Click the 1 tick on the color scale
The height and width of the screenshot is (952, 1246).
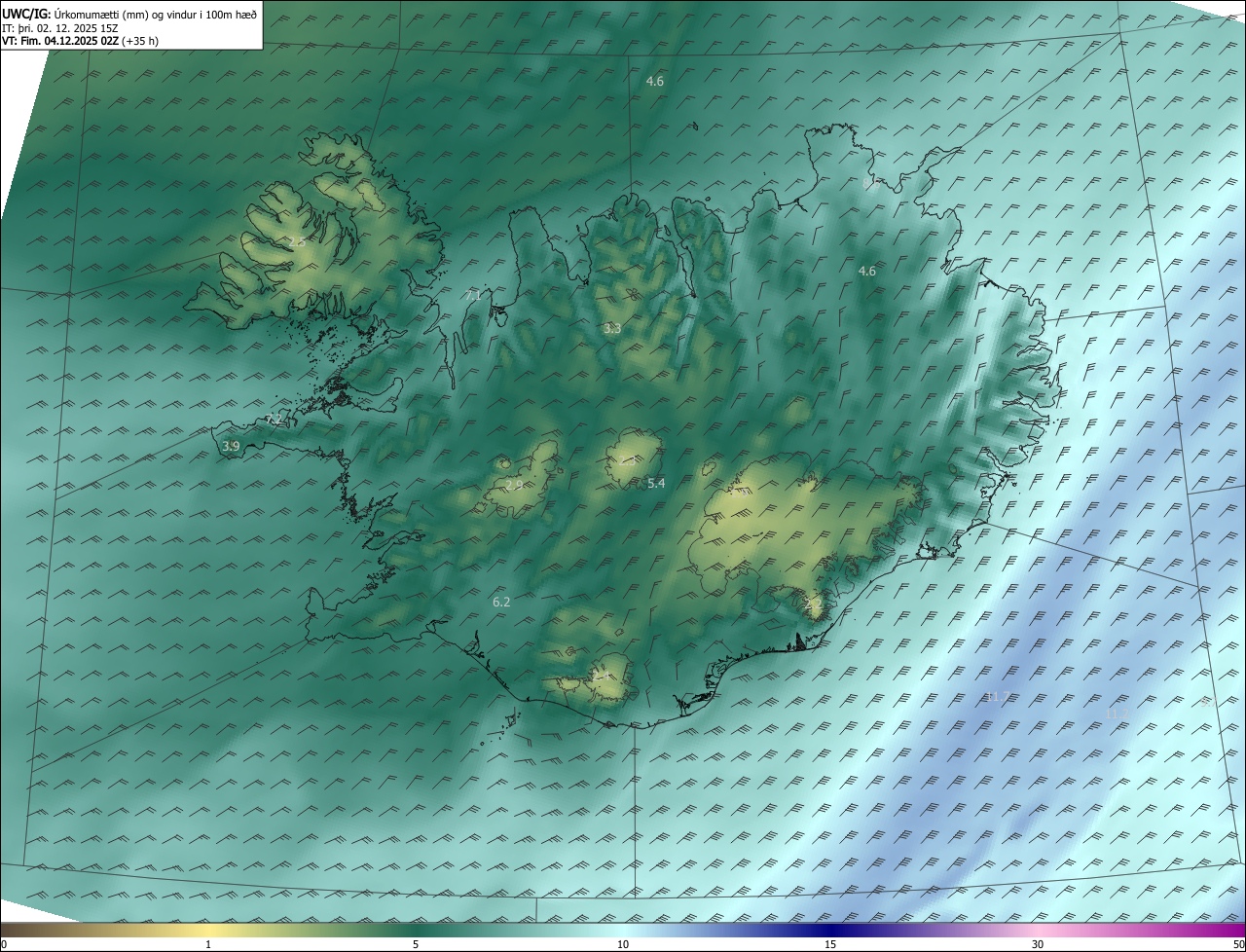click(208, 944)
